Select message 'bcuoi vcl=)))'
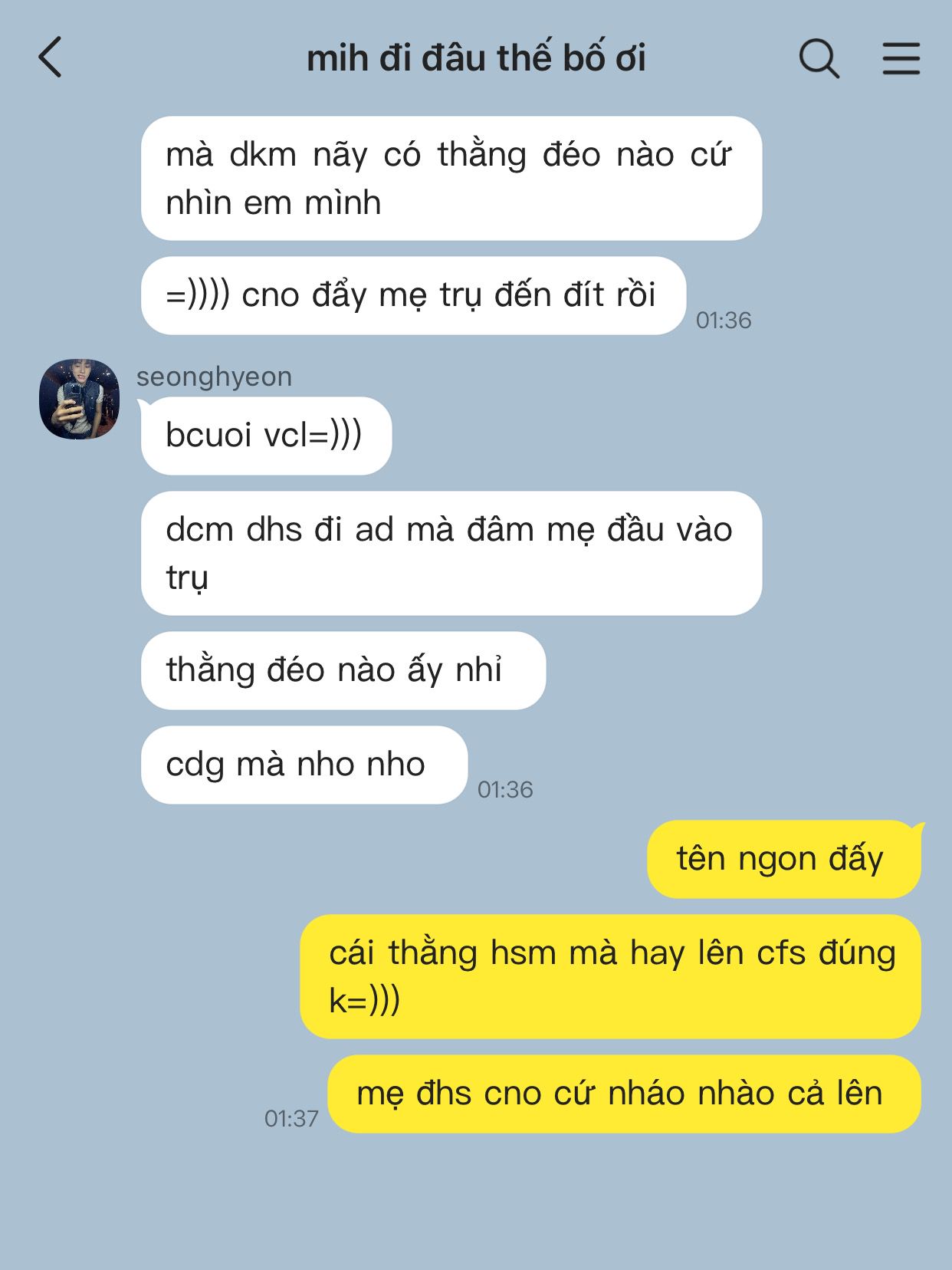 click(266, 436)
